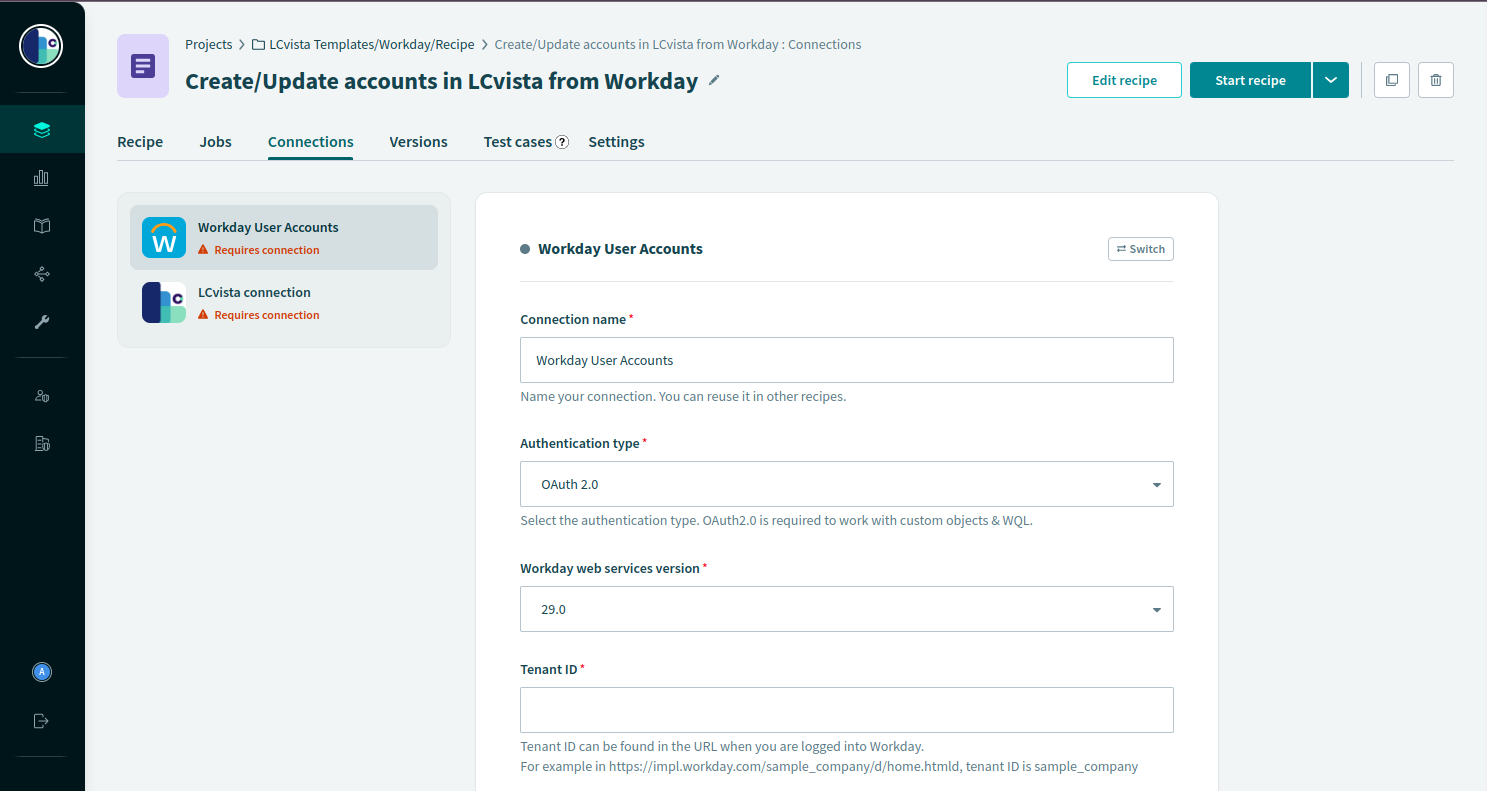Screen dimensions: 1487x791
Task: Open the community library book icon
Action: tap(41, 226)
